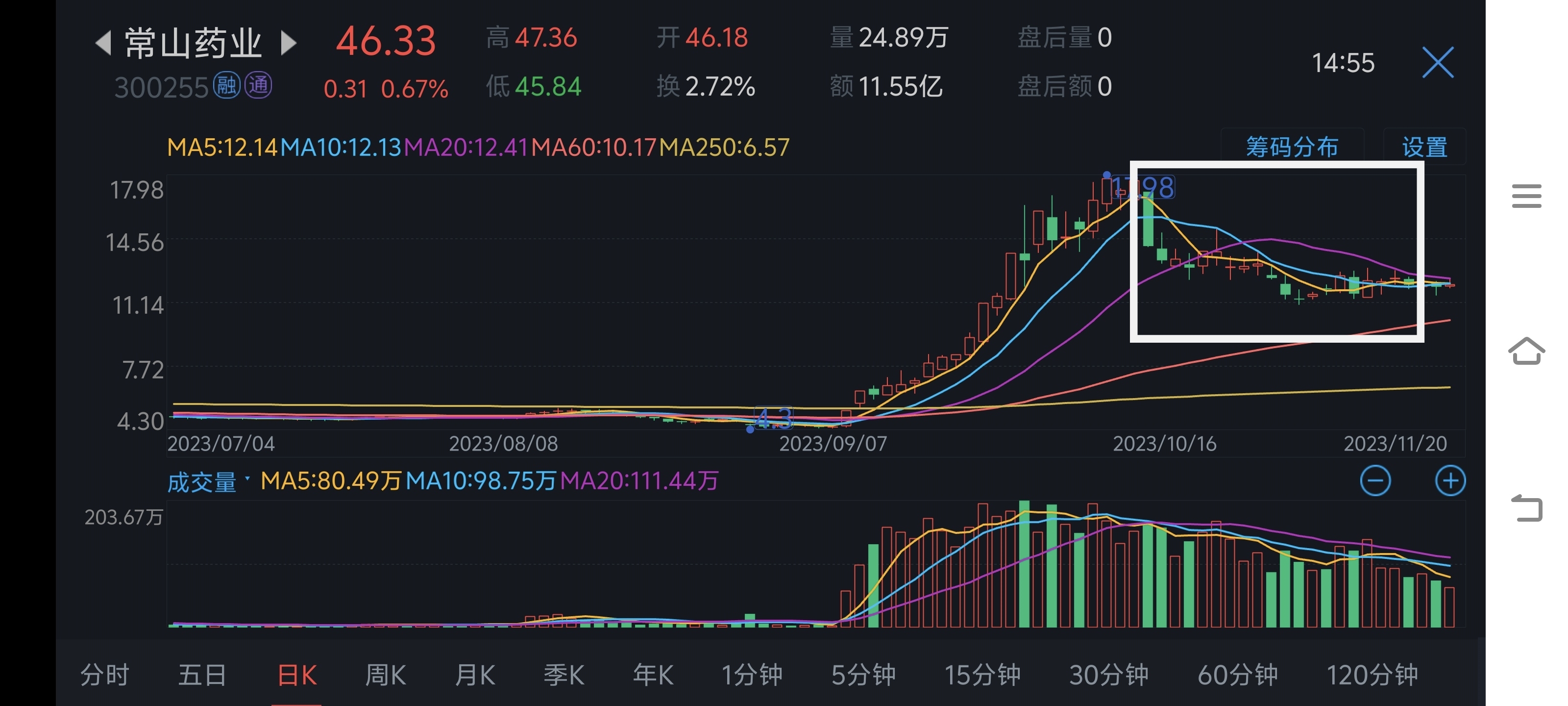
Task: Tap the Android back button
Action: (1527, 507)
